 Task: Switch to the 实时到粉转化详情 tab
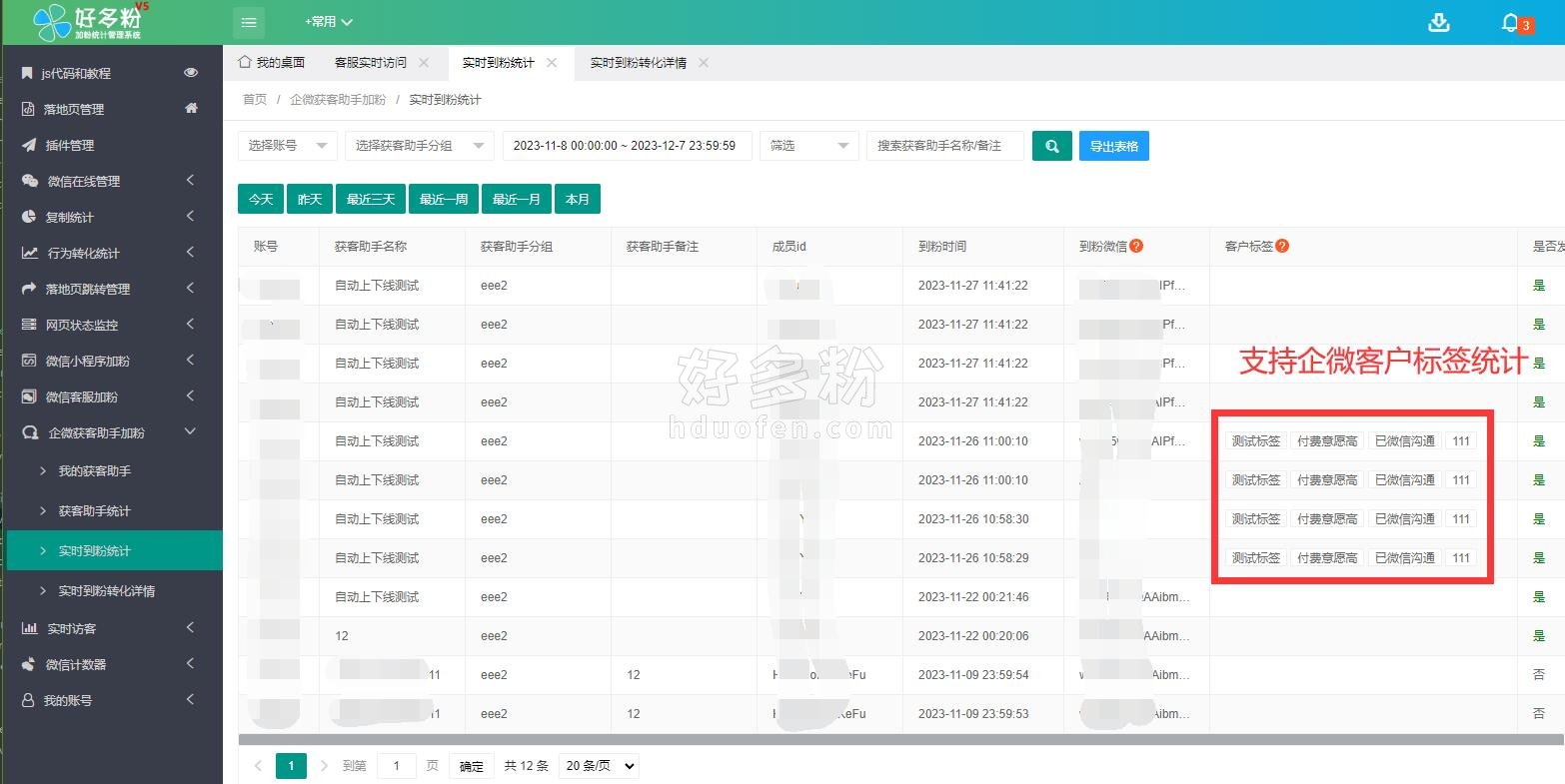pyautogui.click(x=639, y=62)
